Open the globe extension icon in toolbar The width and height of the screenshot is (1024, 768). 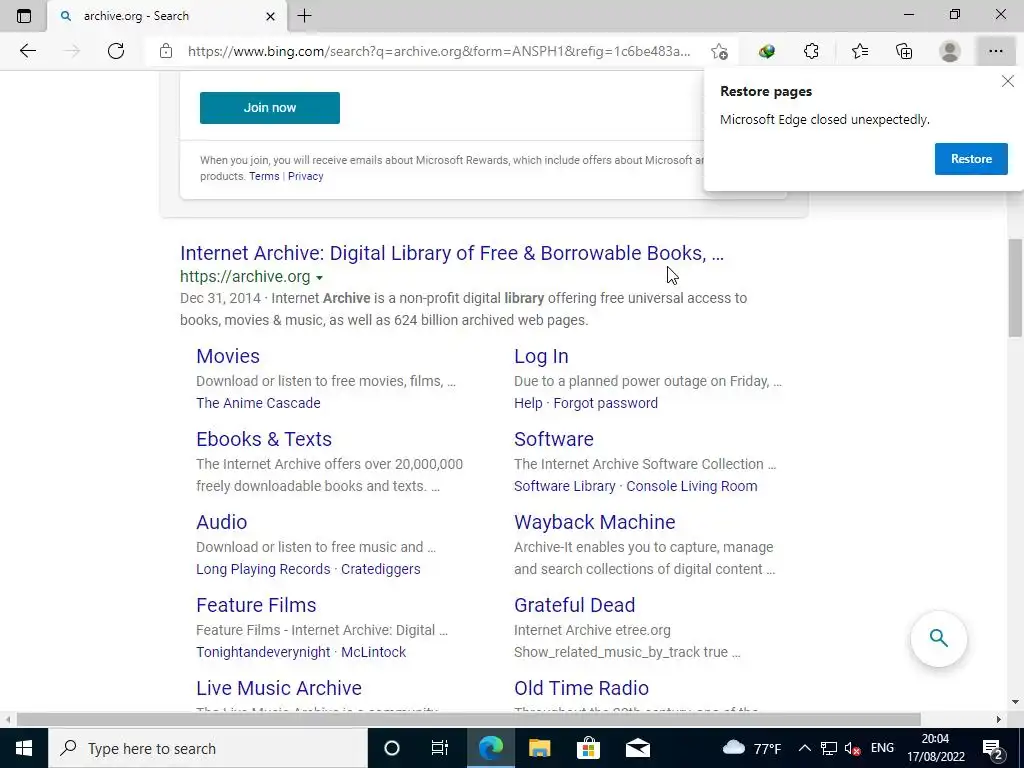[x=767, y=51]
